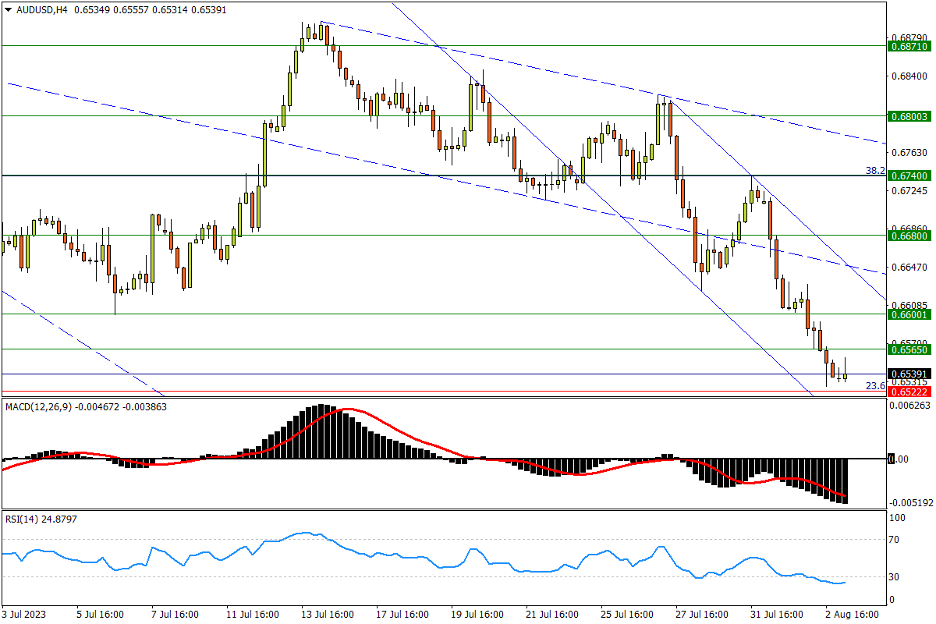936x624 pixels.
Task: Select the 0.66800 green price tag
Action: pos(910,236)
